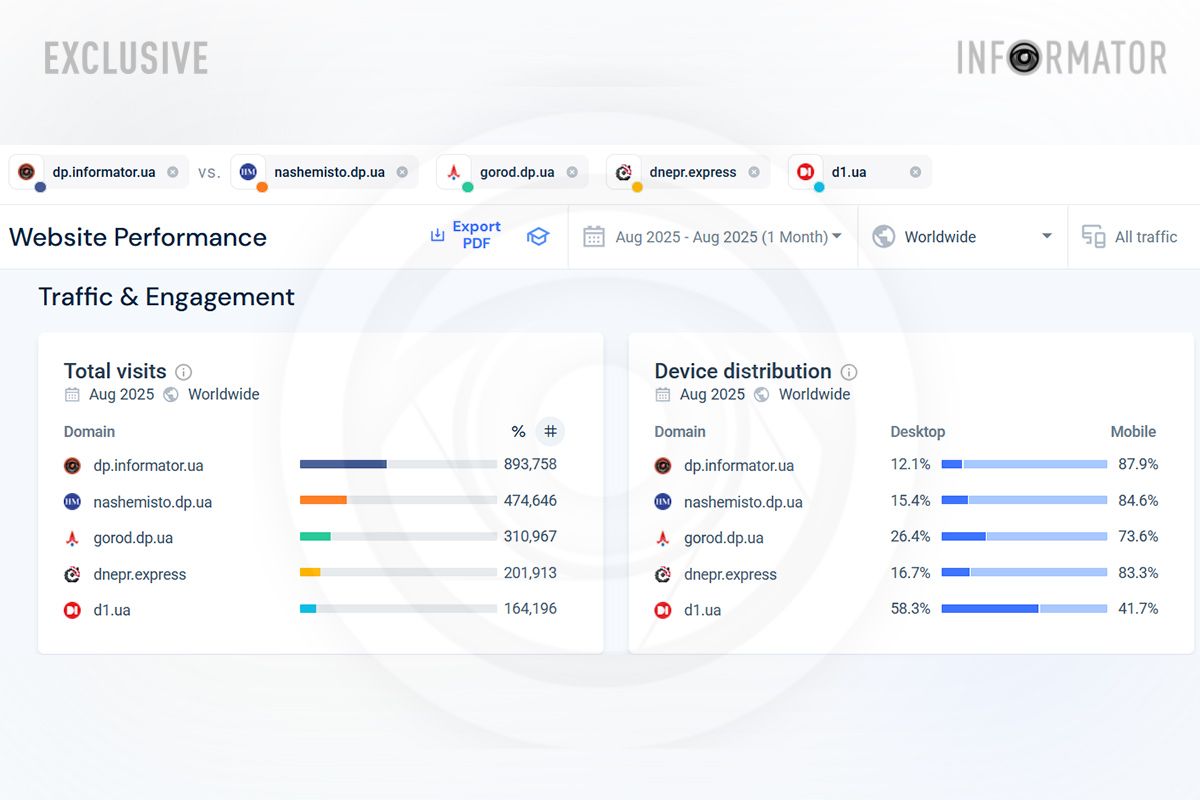The width and height of the screenshot is (1200, 800).
Task: Open dp.informator.ua link in Total visits
Action: [148, 465]
